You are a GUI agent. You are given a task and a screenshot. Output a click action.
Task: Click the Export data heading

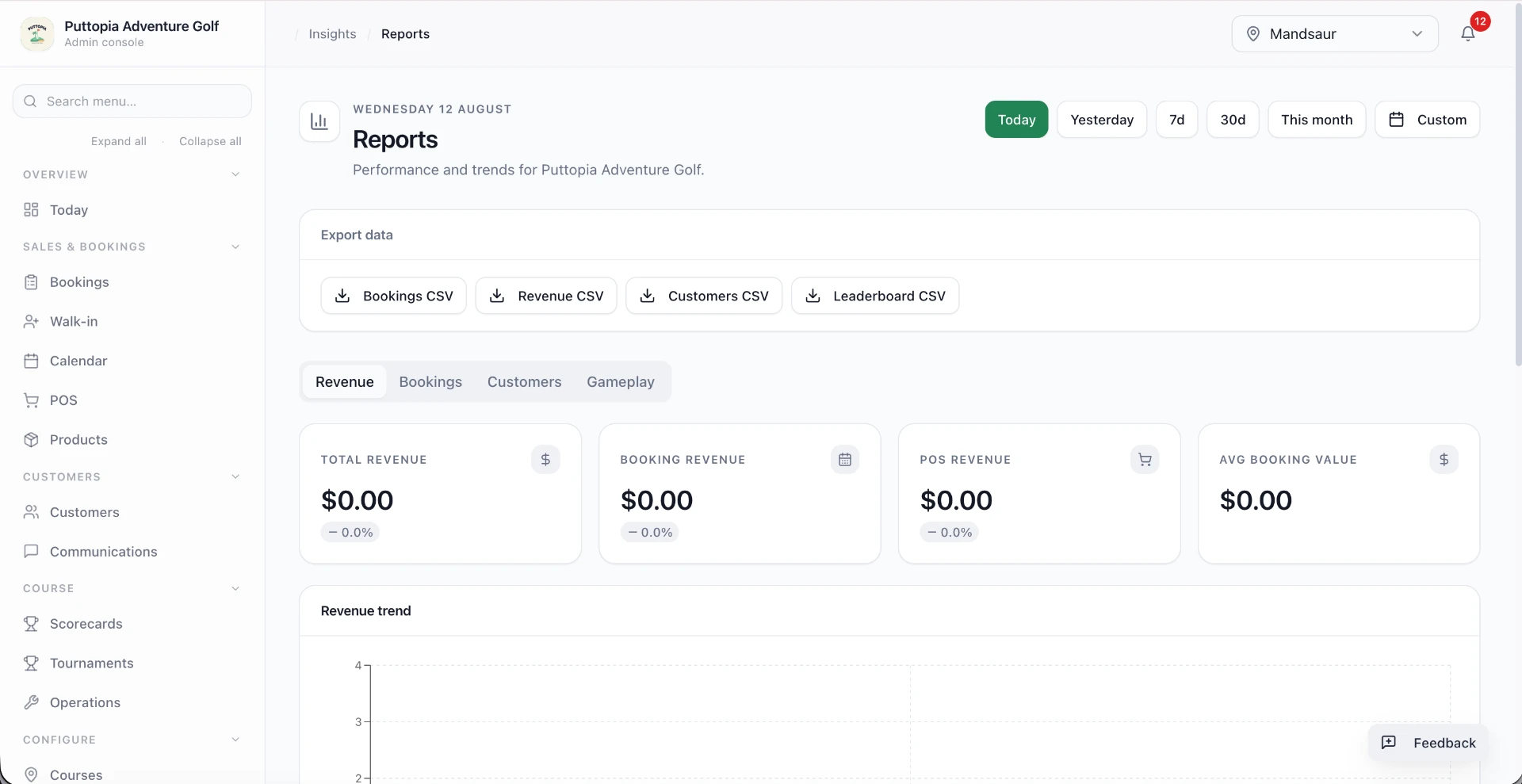pyautogui.click(x=357, y=235)
